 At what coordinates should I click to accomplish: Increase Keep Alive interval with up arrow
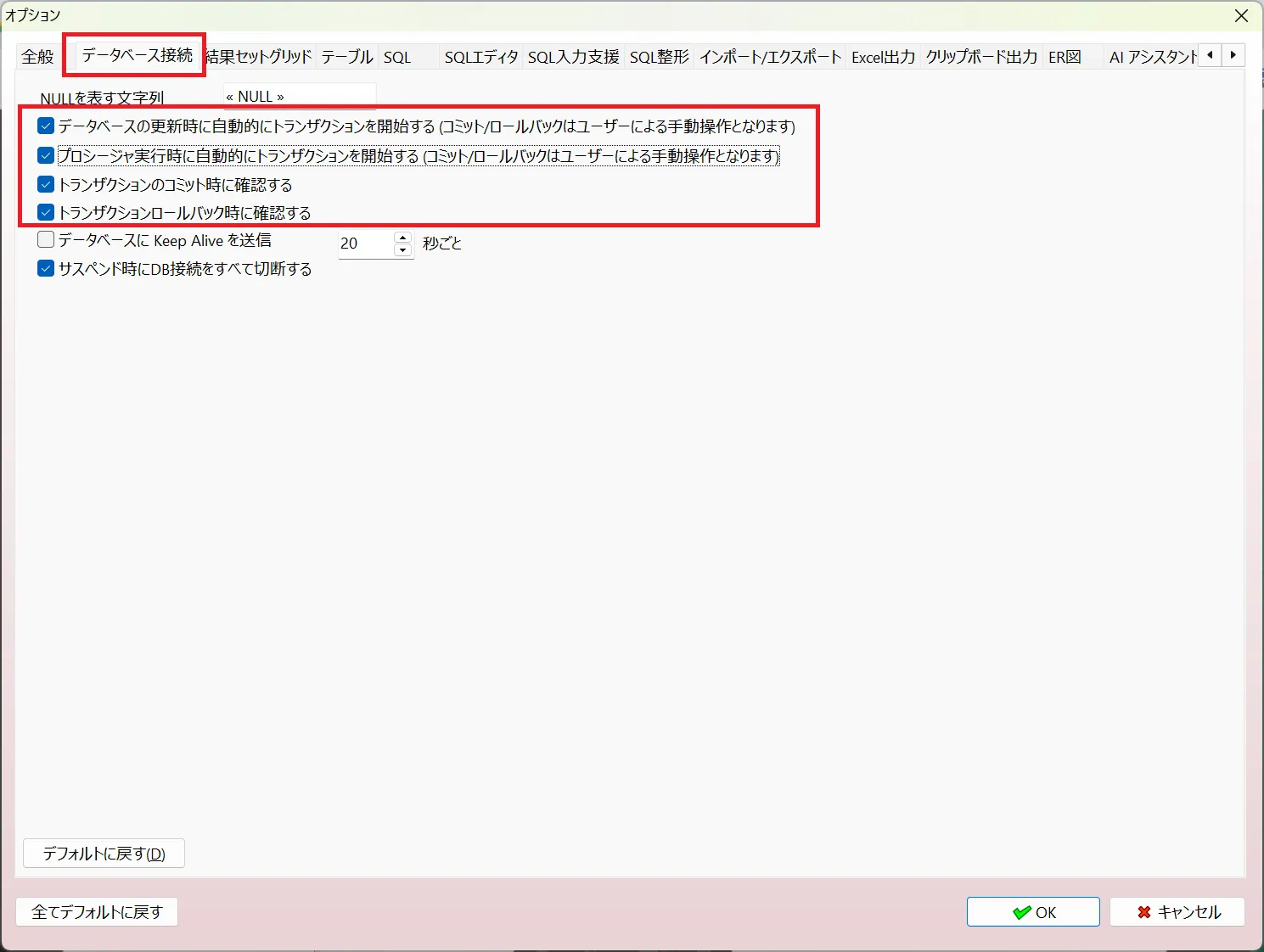pyautogui.click(x=403, y=238)
